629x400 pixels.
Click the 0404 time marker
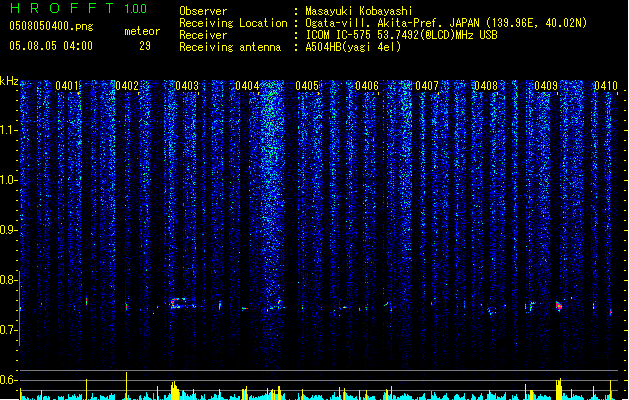(247, 86)
